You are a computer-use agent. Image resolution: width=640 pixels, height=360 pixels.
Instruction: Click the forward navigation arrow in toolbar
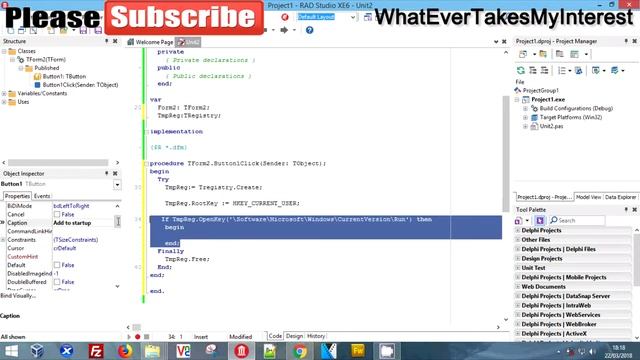(x=284, y=30)
